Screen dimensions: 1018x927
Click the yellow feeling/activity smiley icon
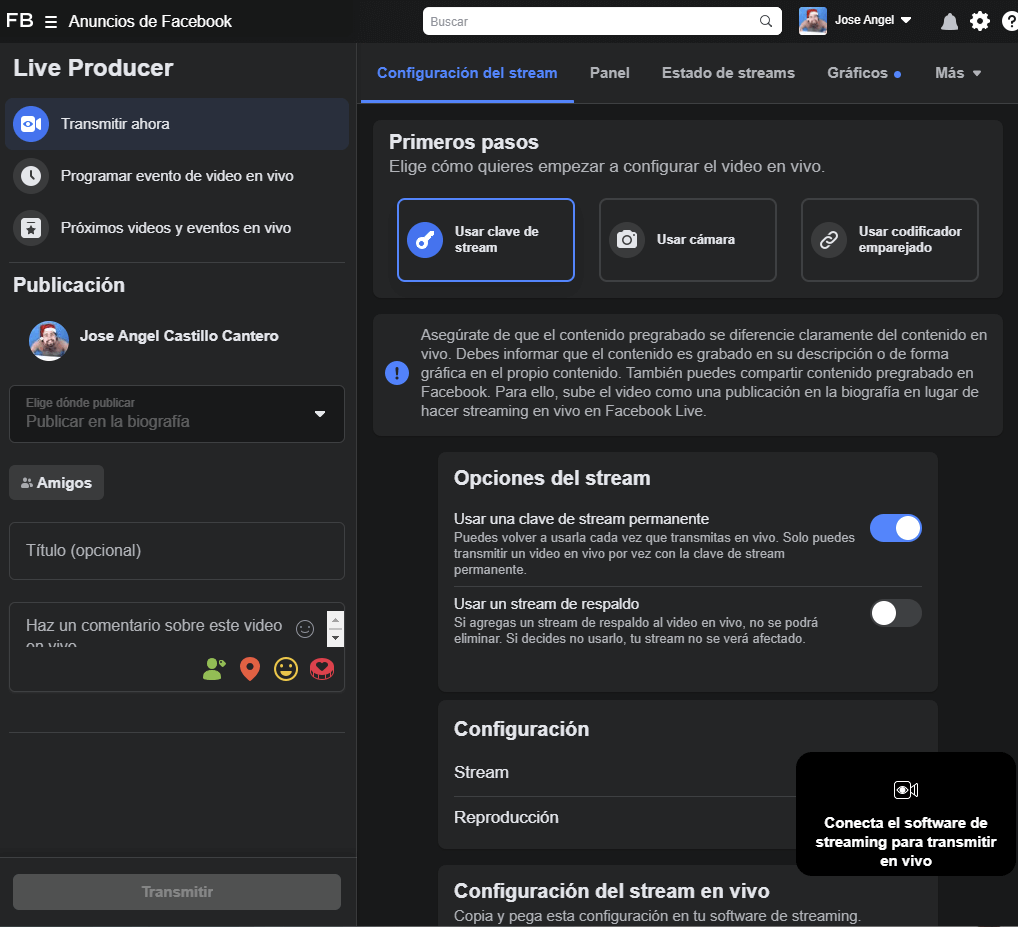[x=286, y=669]
